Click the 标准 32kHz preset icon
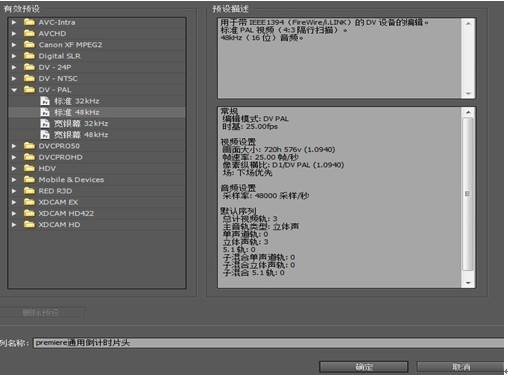 [x=45, y=101]
